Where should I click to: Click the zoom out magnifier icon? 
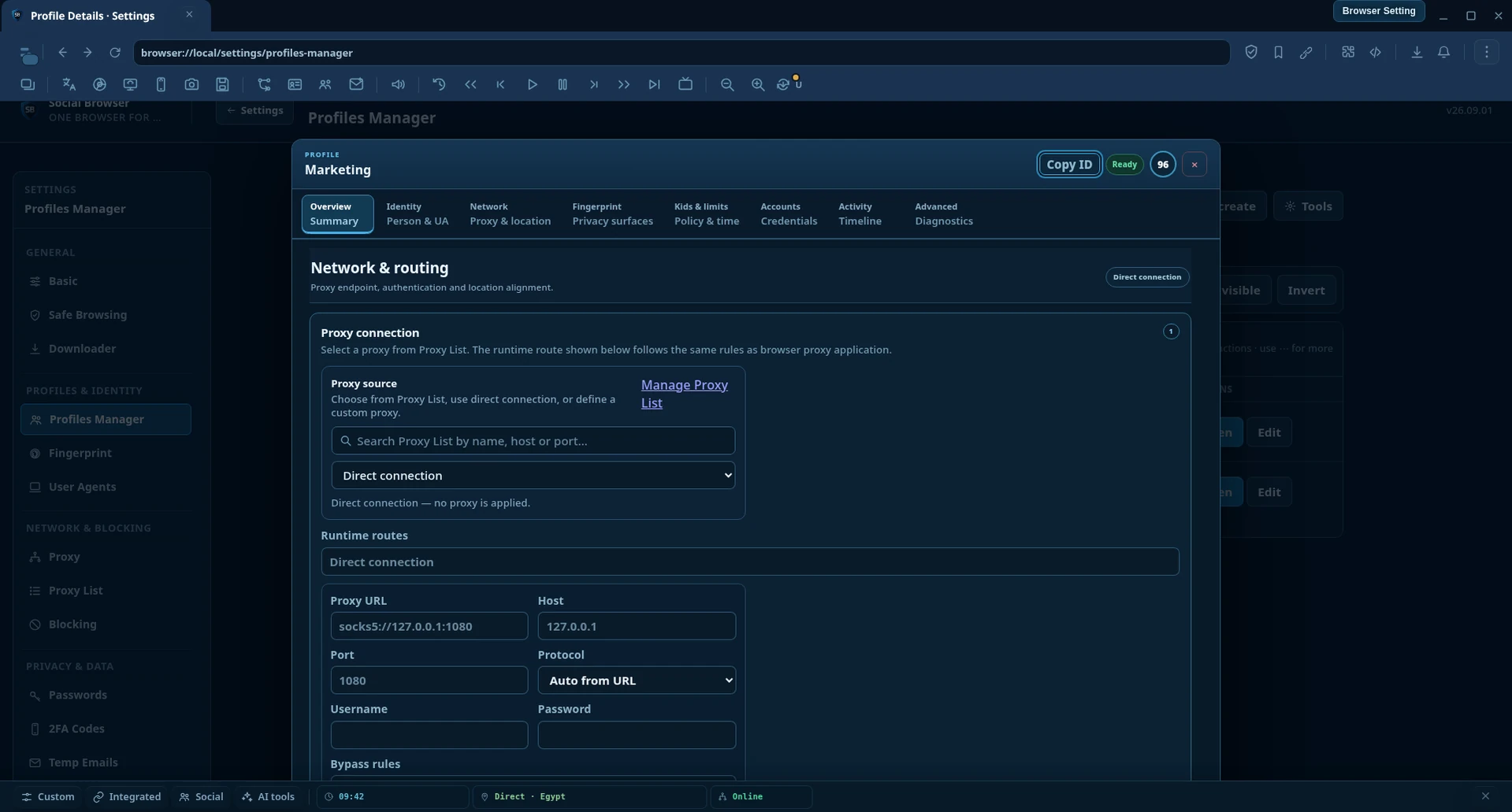click(x=727, y=84)
